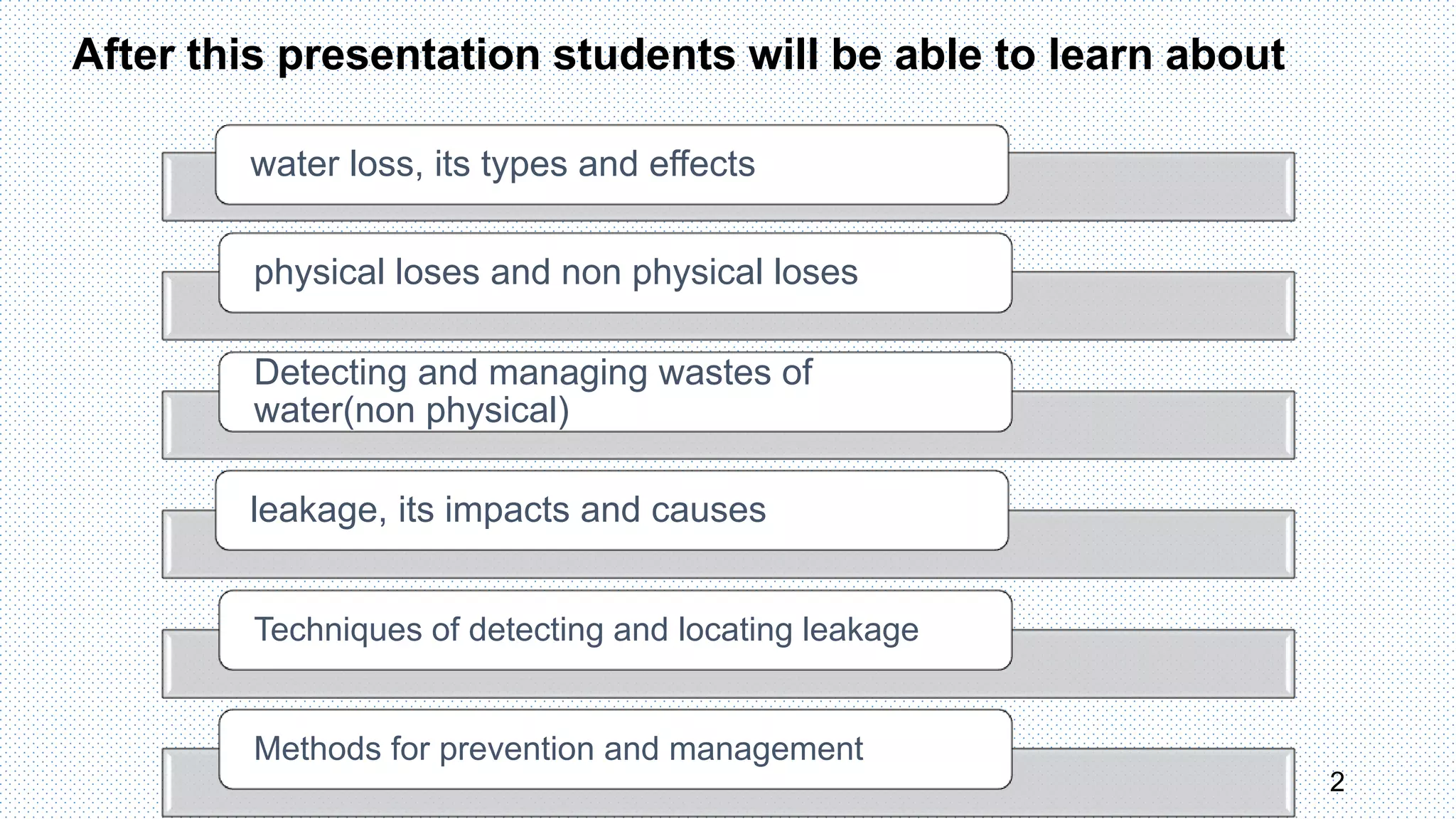The image size is (1456, 819).
Task: Click the word 'presentation' in the title
Action: [x=409, y=55]
